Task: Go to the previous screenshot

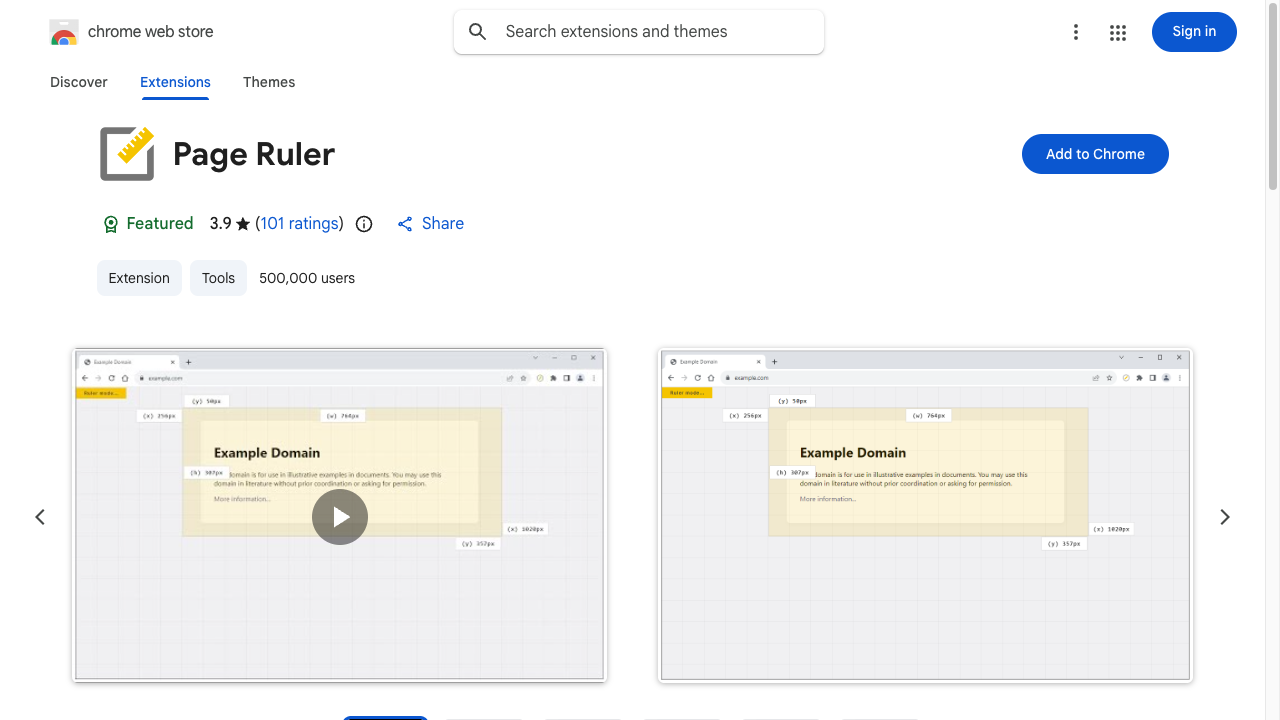Action: pyautogui.click(x=40, y=517)
